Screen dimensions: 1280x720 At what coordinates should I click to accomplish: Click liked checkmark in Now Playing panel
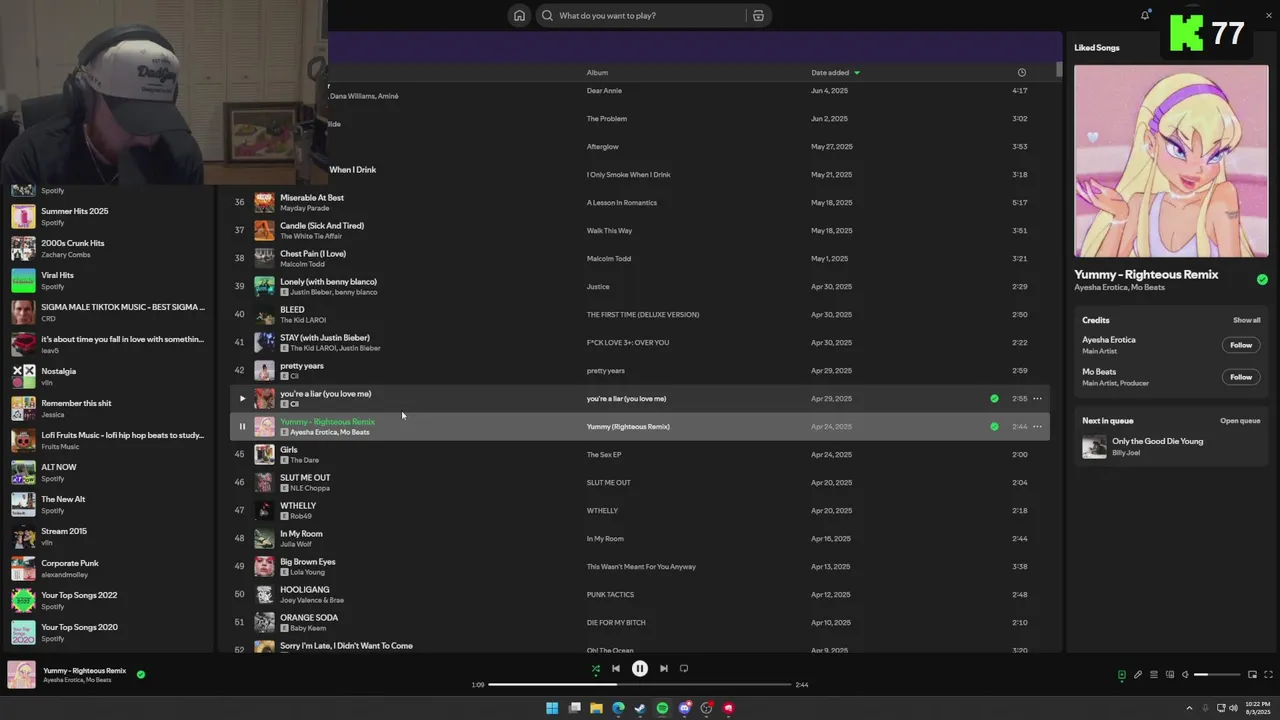click(x=1262, y=279)
